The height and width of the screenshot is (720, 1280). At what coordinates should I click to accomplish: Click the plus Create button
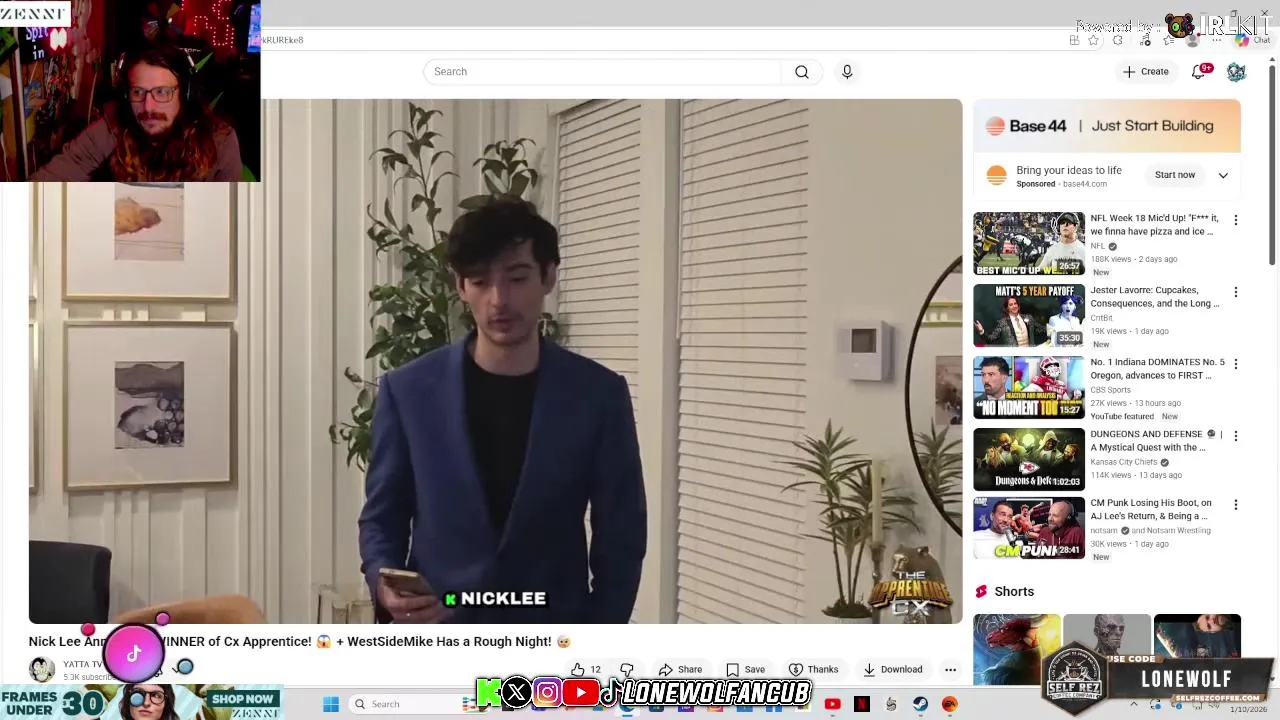pos(1145,72)
